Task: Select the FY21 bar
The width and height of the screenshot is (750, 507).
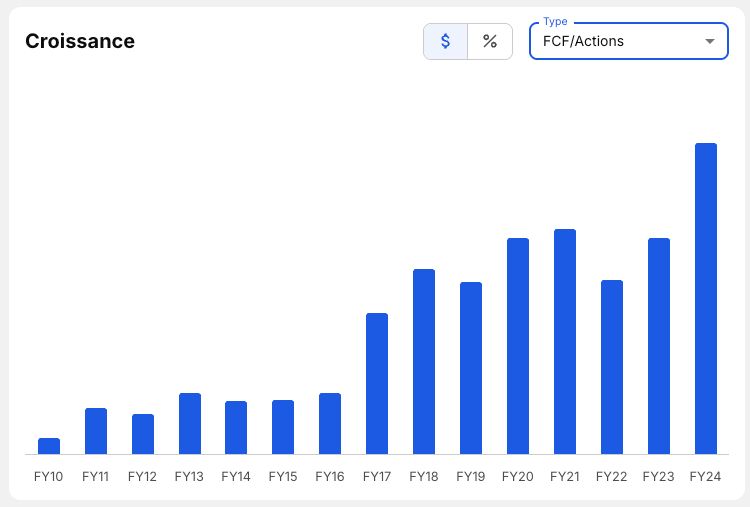Action: pyautogui.click(x=565, y=342)
